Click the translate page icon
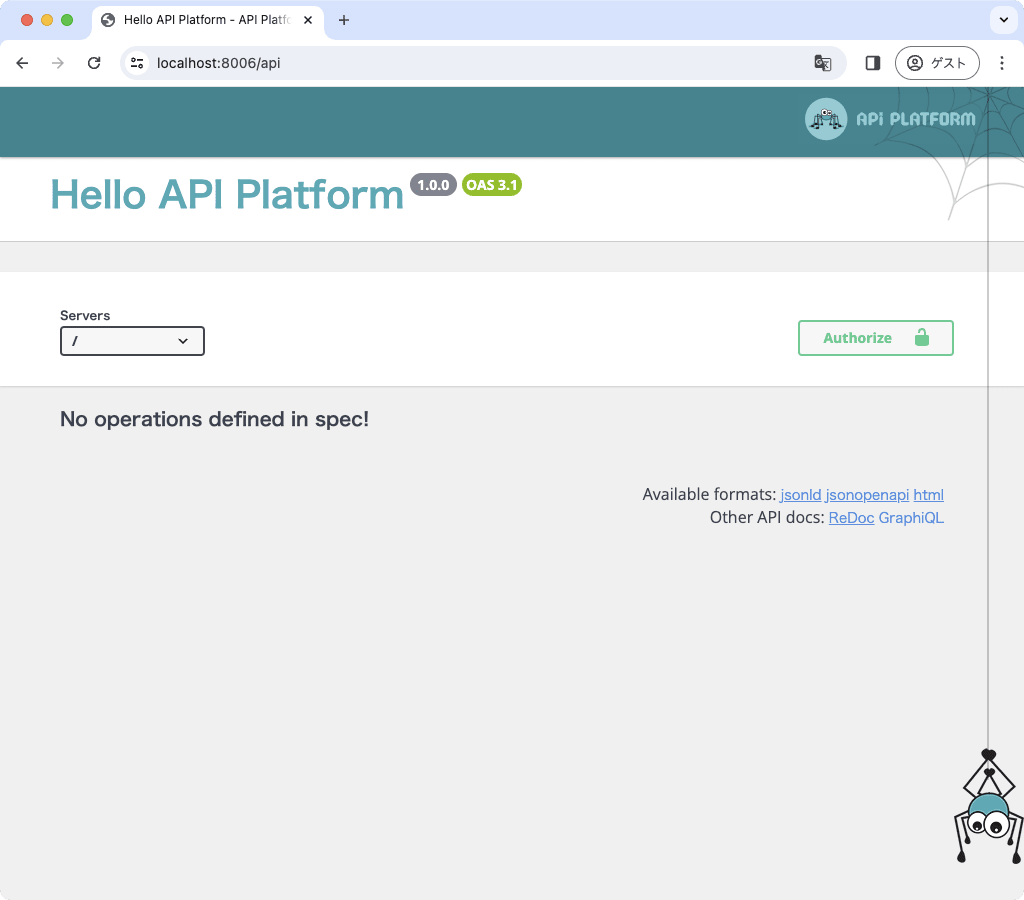Image resolution: width=1024 pixels, height=900 pixels. tap(823, 63)
